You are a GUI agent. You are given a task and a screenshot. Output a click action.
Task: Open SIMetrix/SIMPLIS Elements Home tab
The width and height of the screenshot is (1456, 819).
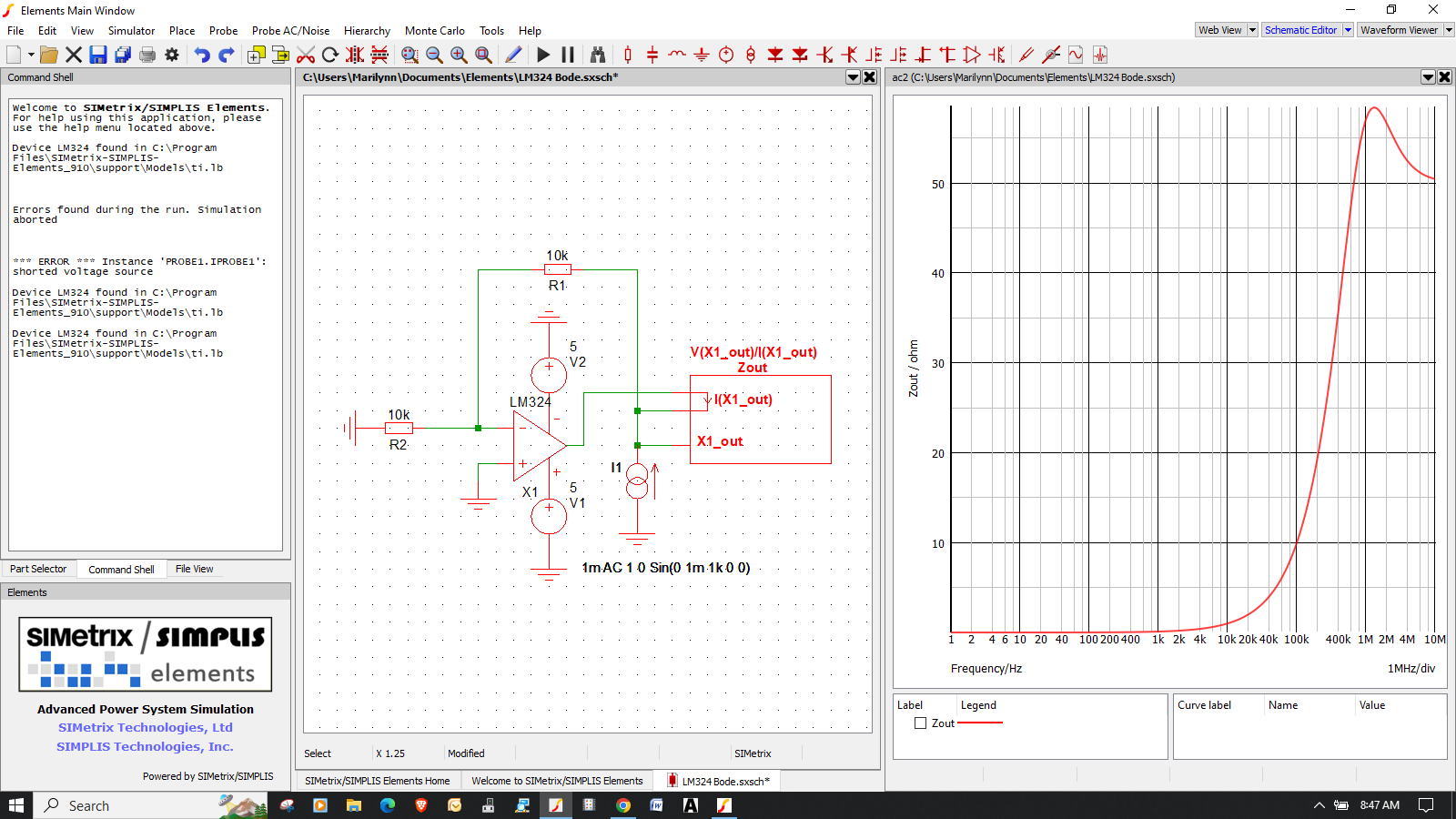click(x=377, y=781)
